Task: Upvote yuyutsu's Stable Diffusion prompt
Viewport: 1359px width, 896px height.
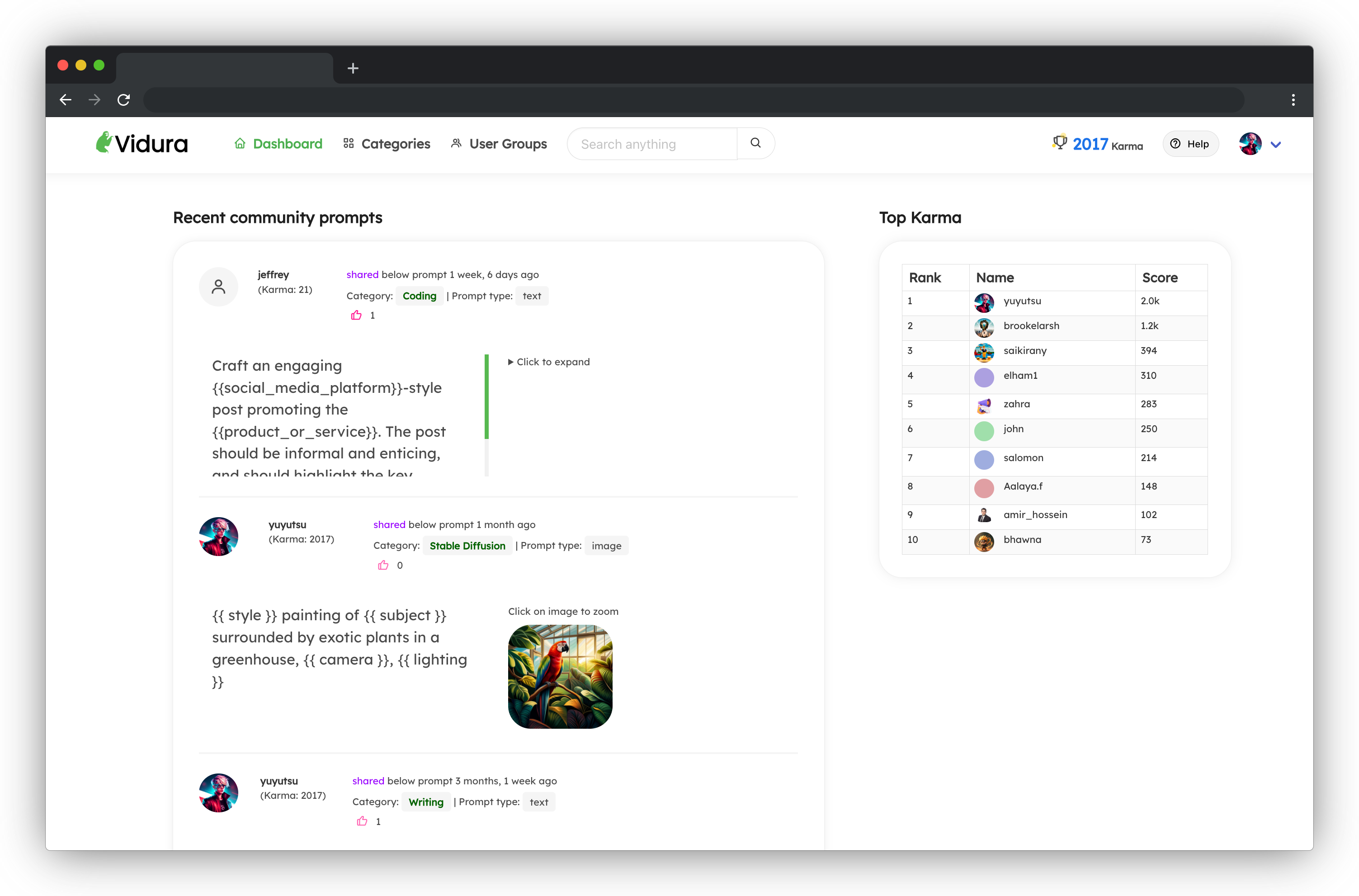Action: 383,565
